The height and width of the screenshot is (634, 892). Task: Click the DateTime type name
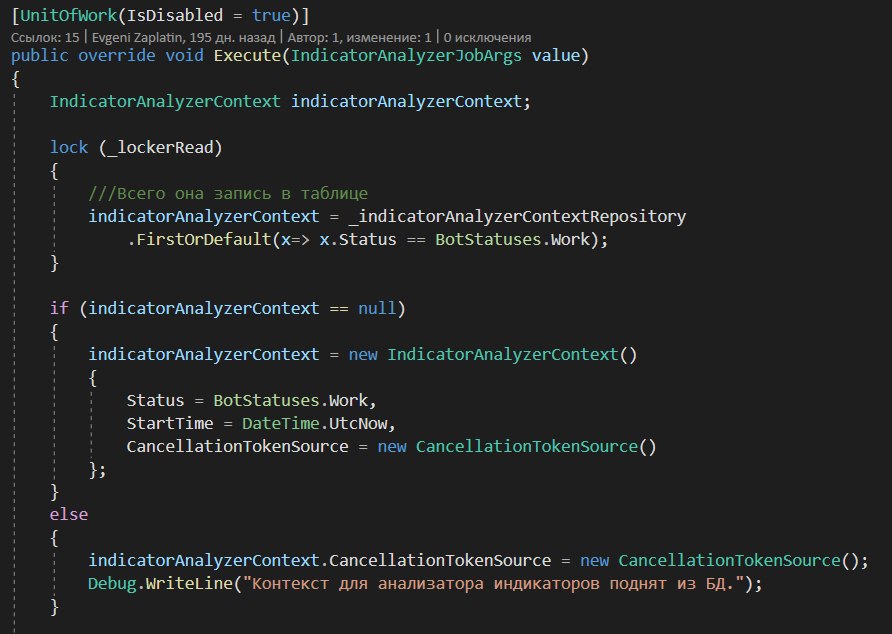pyautogui.click(x=280, y=423)
